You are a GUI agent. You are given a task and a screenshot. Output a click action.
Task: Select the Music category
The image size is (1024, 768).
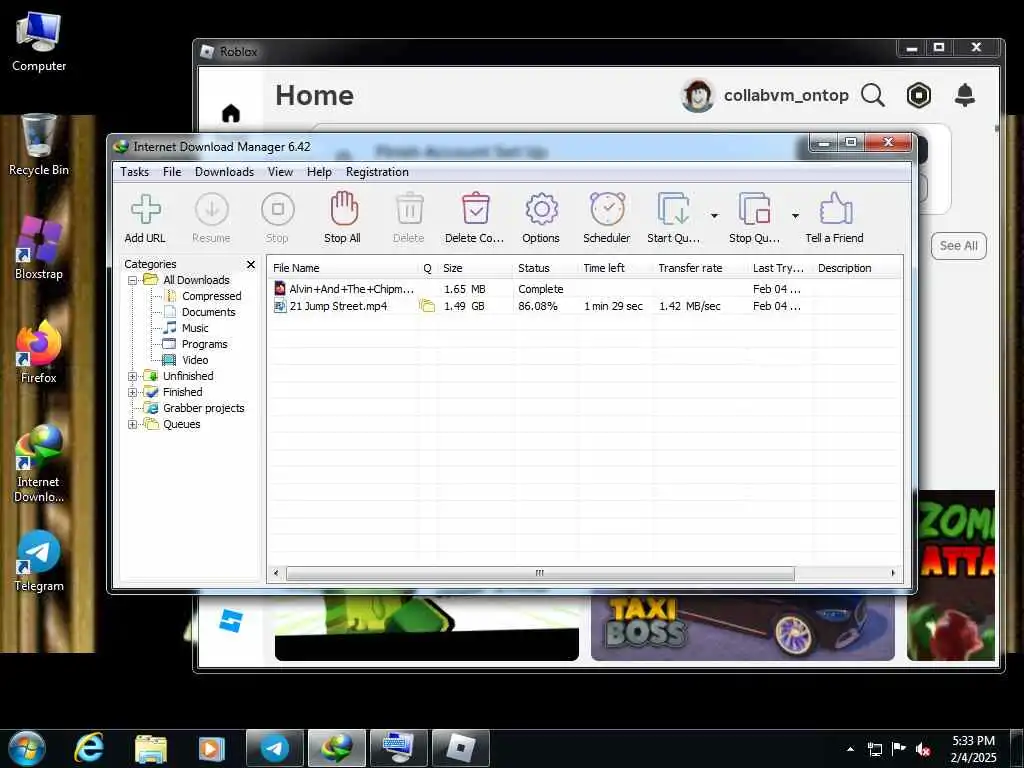pyautogui.click(x=195, y=328)
